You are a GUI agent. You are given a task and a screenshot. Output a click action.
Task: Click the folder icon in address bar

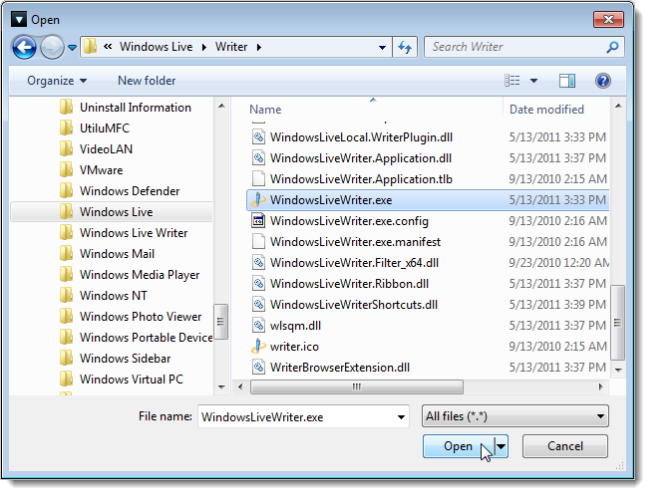90,47
